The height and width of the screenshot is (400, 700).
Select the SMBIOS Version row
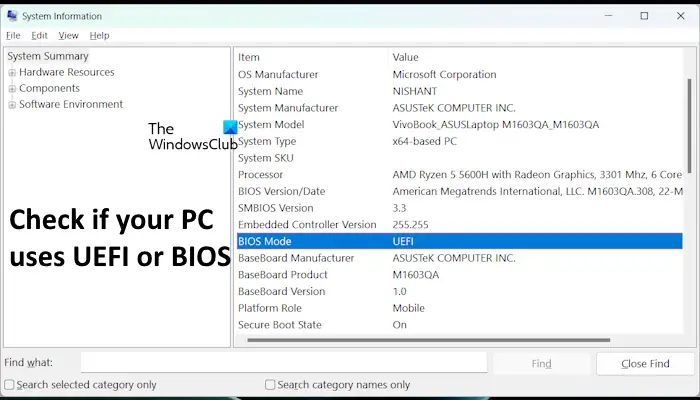coord(459,208)
